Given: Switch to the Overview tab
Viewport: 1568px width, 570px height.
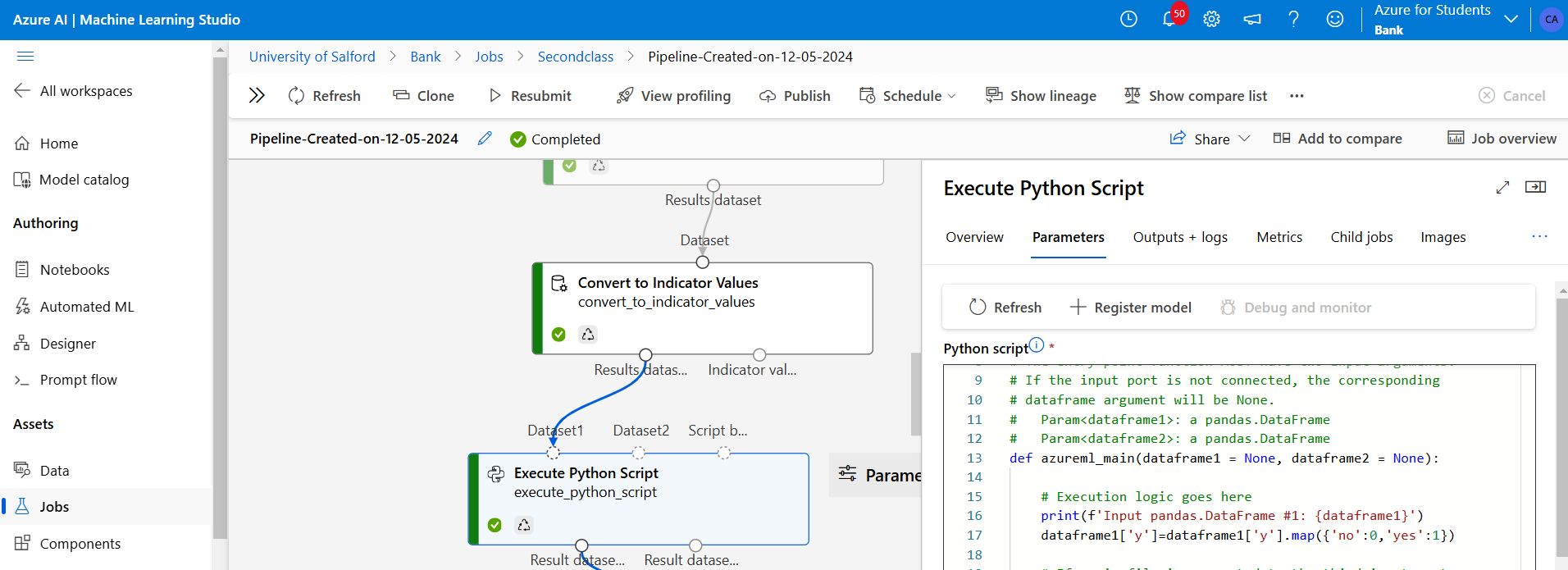Looking at the screenshot, I should [974, 237].
